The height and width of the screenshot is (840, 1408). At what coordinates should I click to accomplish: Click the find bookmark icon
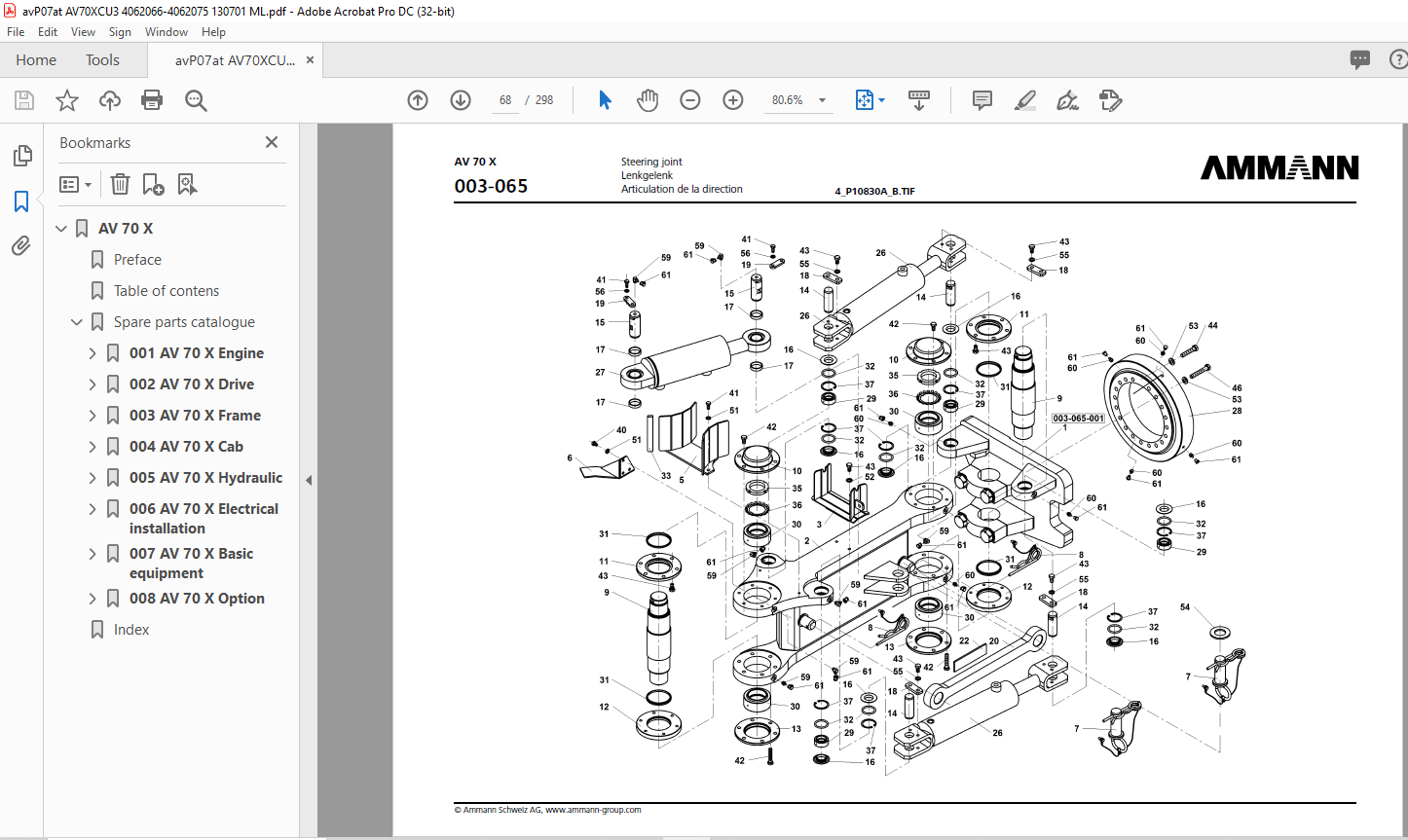[x=188, y=184]
